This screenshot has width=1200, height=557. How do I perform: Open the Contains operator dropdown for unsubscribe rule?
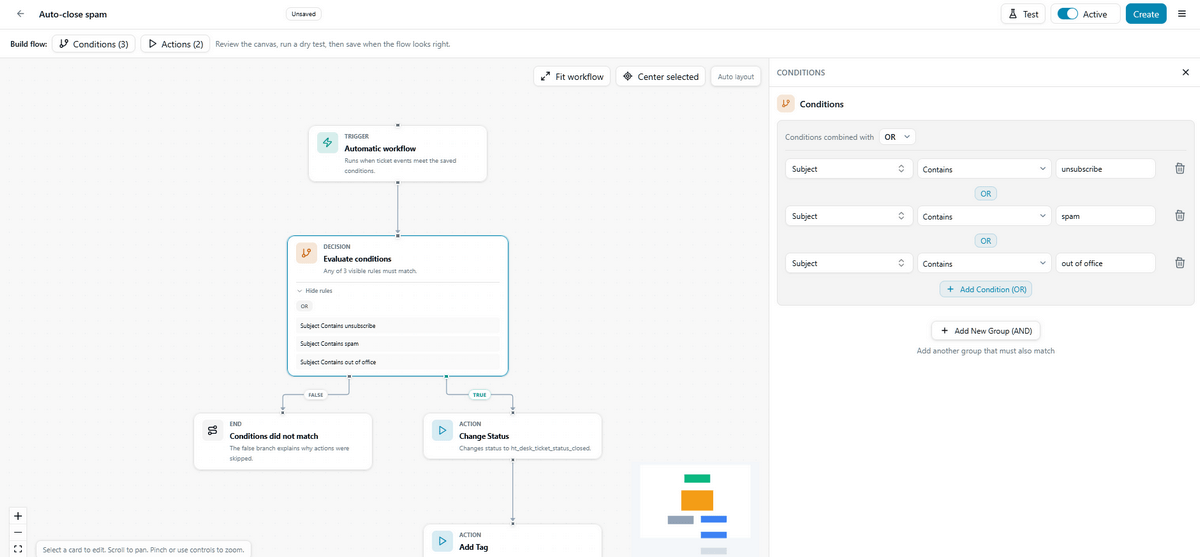click(984, 169)
